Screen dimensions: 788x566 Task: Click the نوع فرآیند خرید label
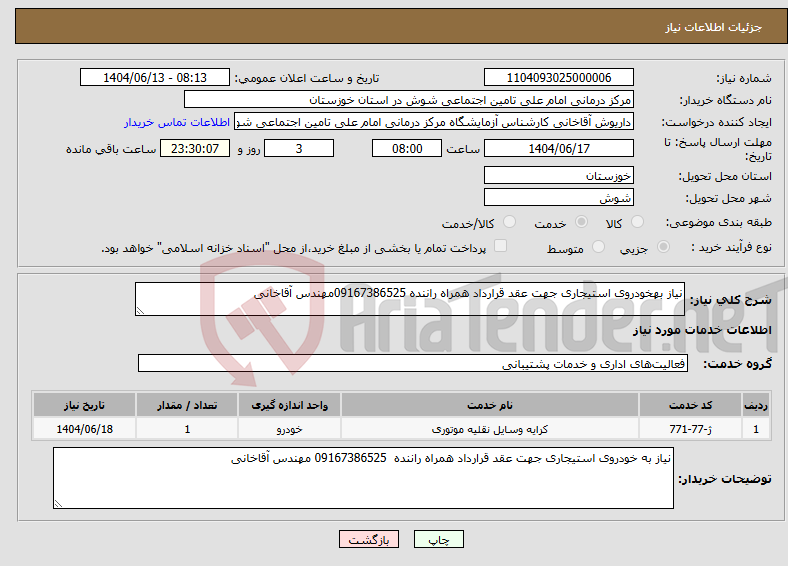point(731,247)
